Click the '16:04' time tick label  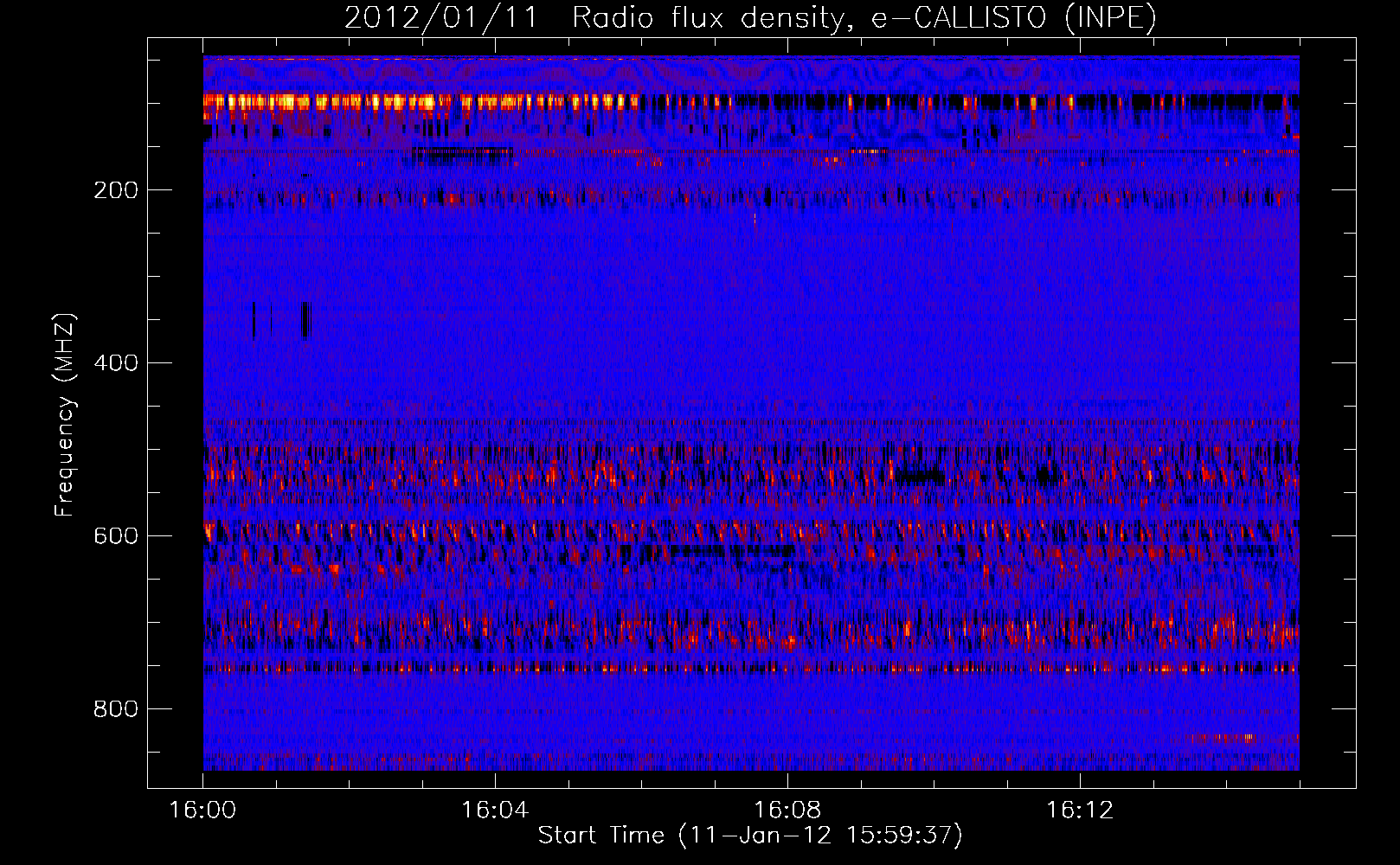(x=495, y=811)
